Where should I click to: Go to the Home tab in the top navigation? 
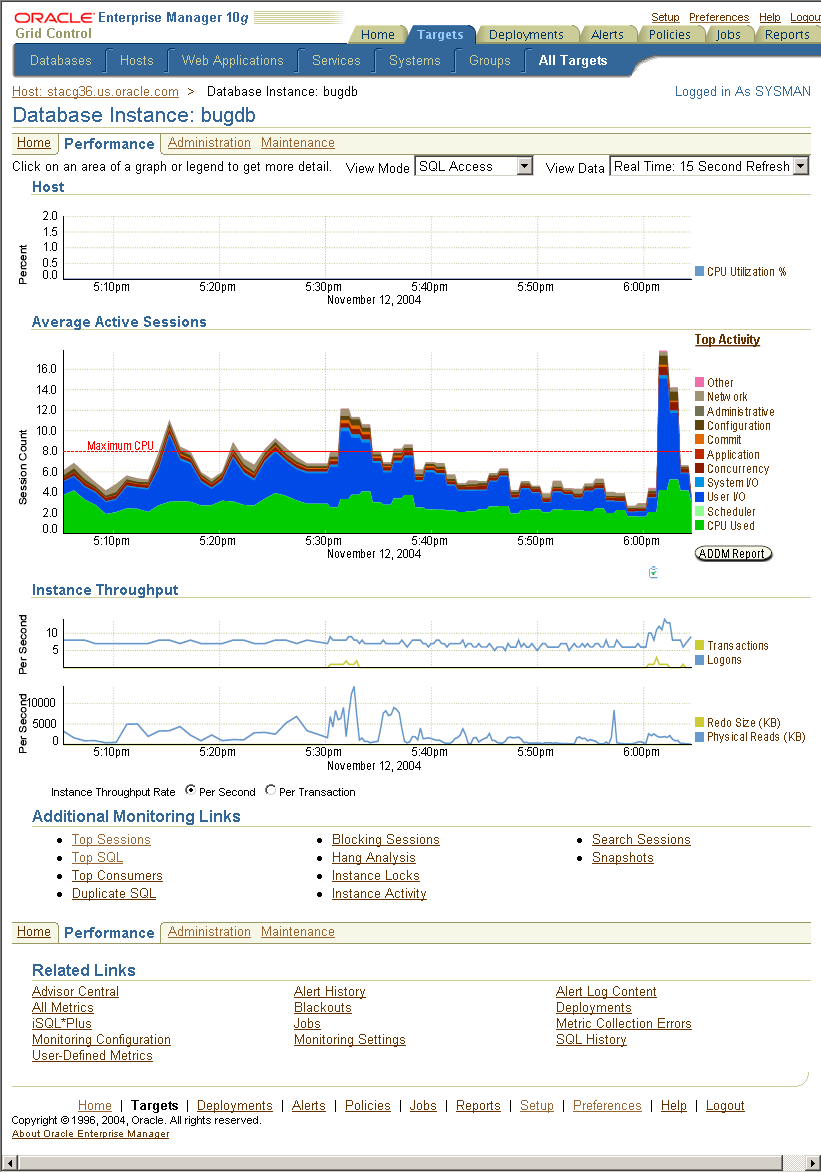[377, 34]
